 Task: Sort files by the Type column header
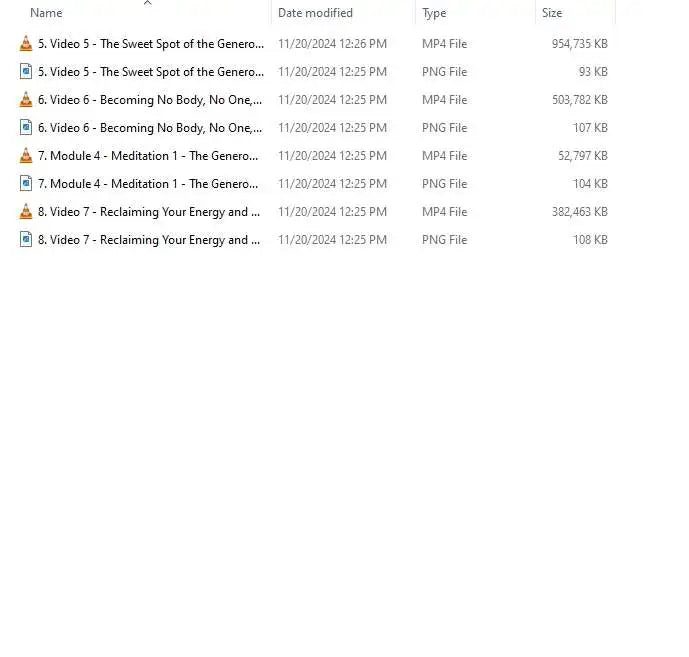click(434, 13)
